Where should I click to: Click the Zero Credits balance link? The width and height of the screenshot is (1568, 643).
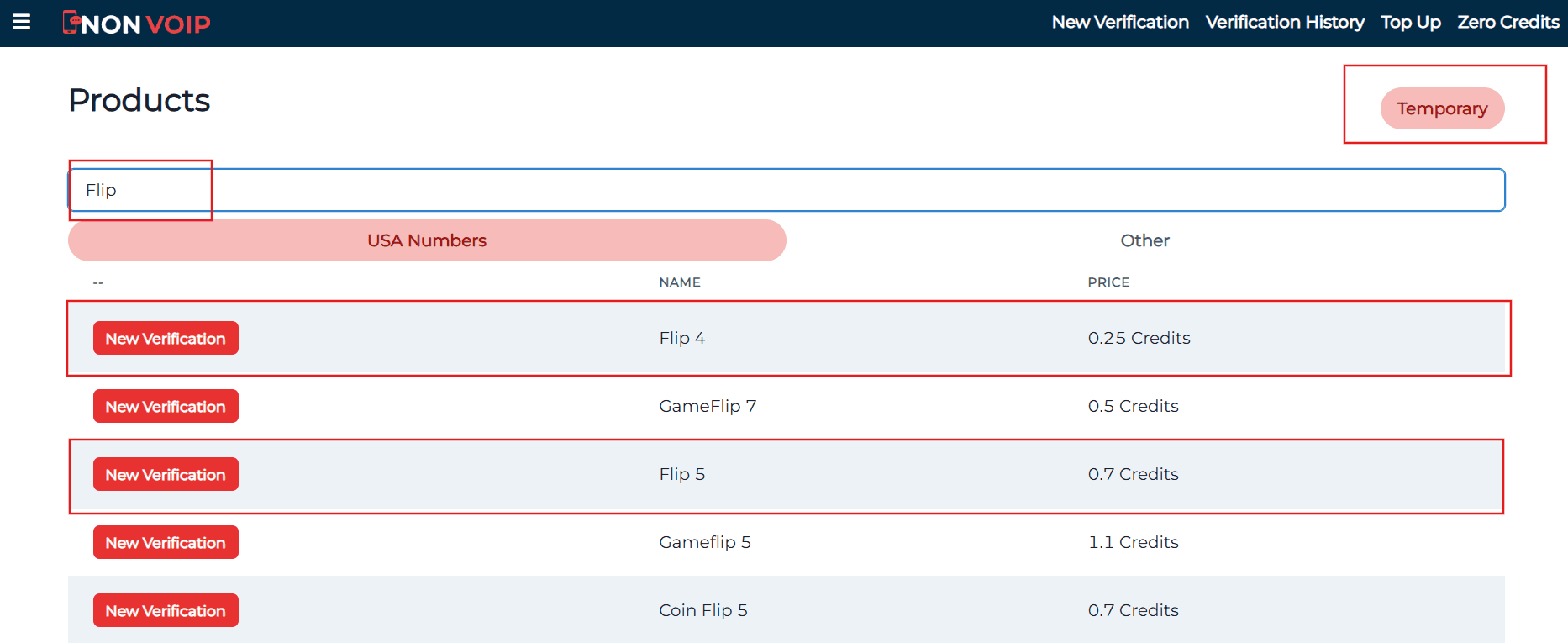click(1508, 23)
